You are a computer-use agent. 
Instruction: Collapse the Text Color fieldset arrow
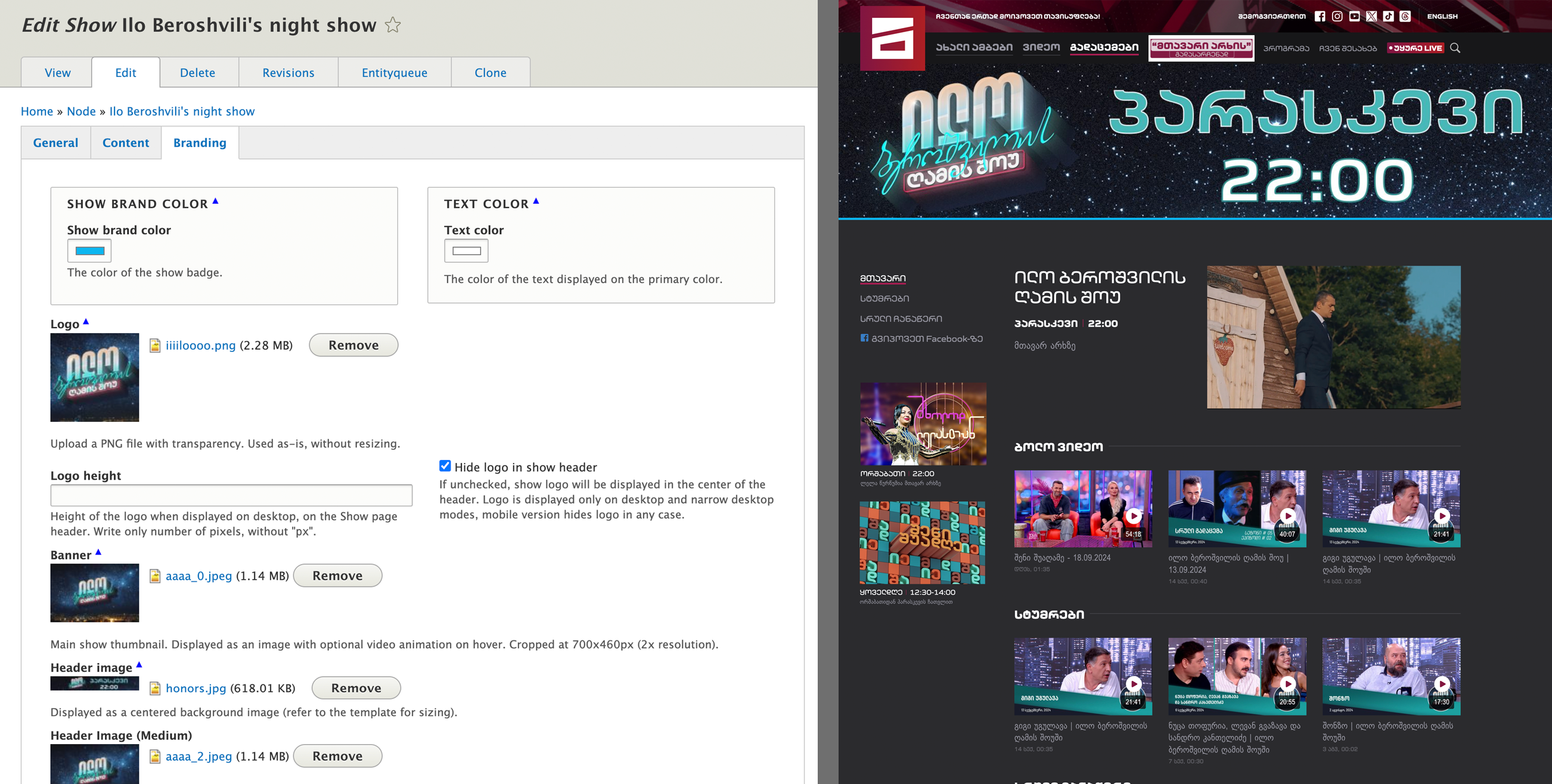coord(536,201)
